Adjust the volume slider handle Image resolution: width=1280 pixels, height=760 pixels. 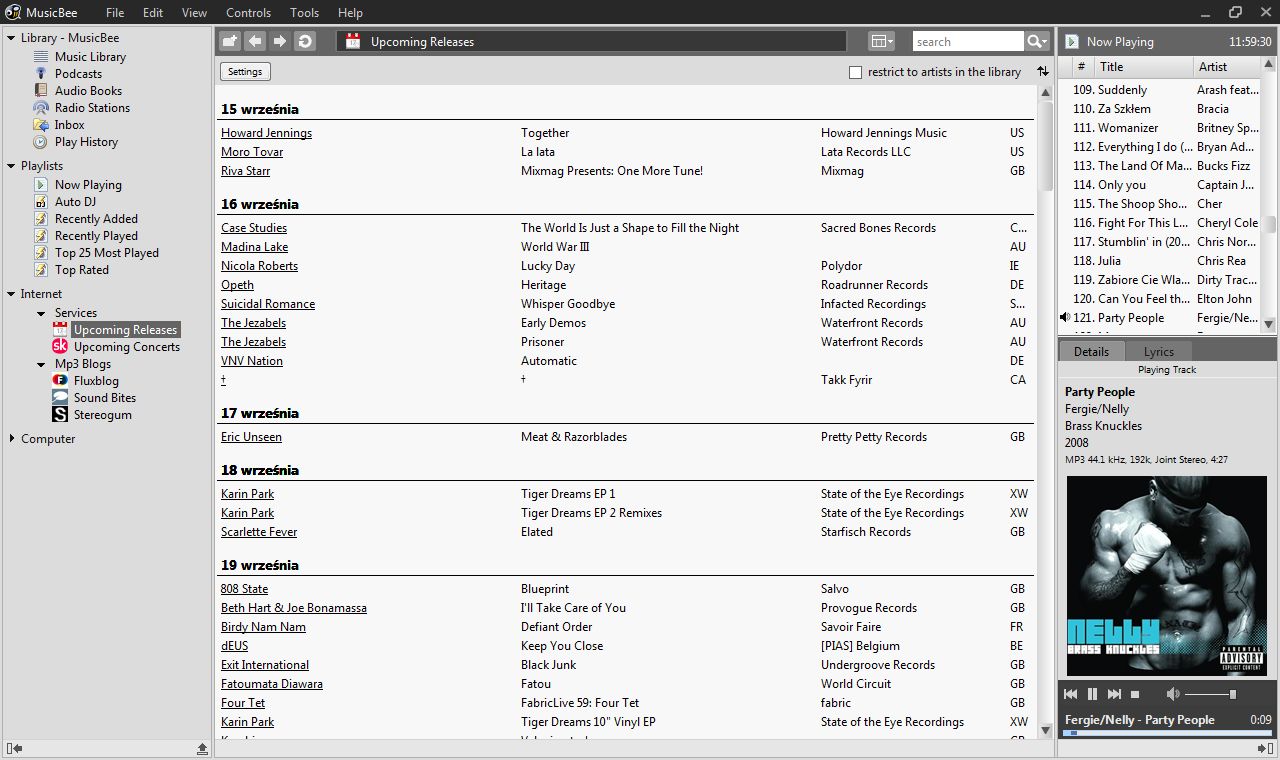tap(1233, 694)
